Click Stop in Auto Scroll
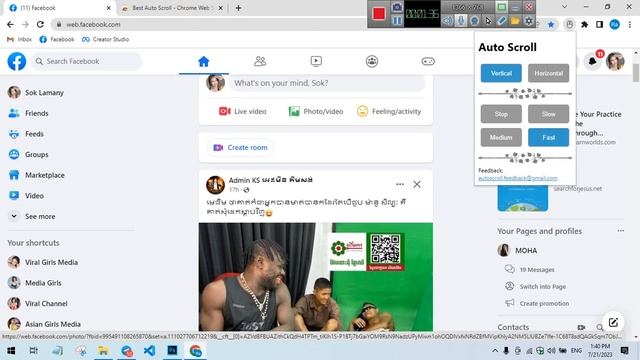Viewport: 640px width, 360px height. 501,114
